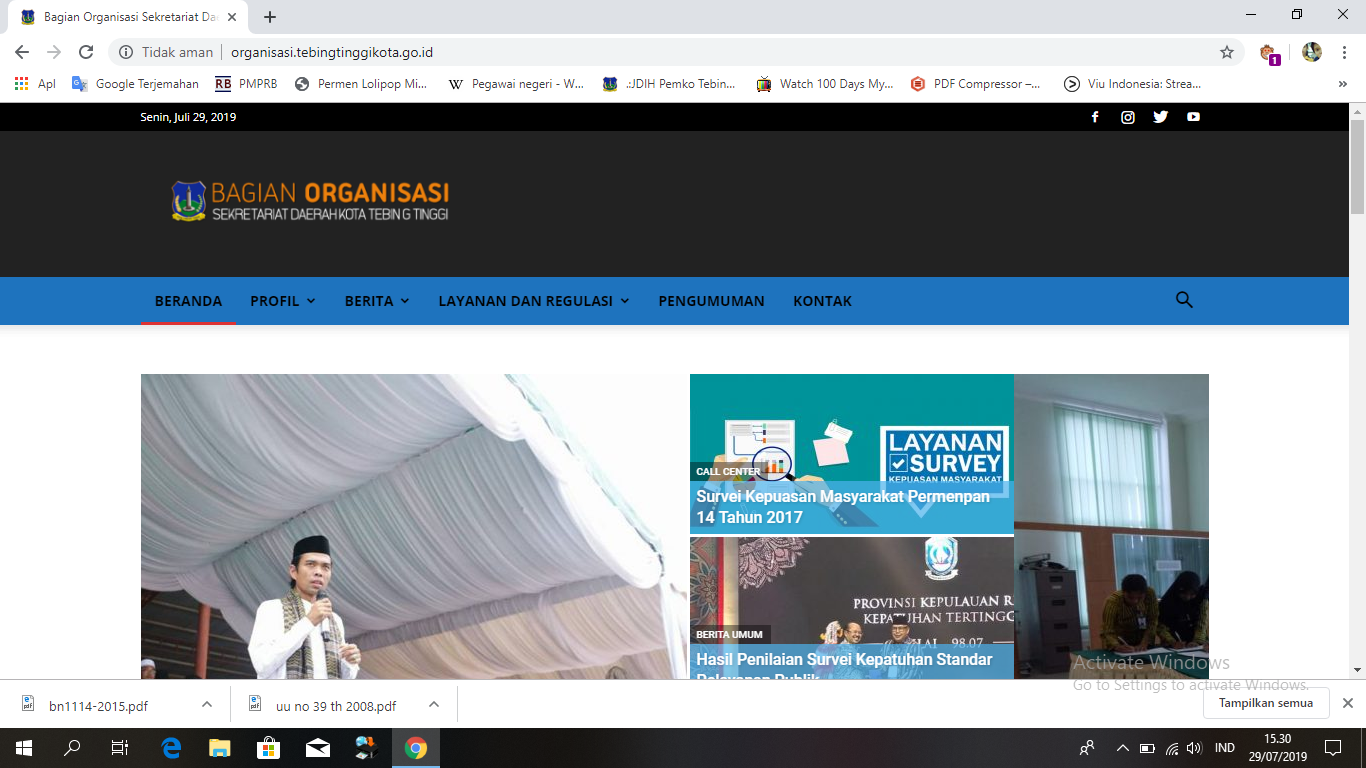Open Windows search from taskbar

pyautogui.click(x=72, y=747)
